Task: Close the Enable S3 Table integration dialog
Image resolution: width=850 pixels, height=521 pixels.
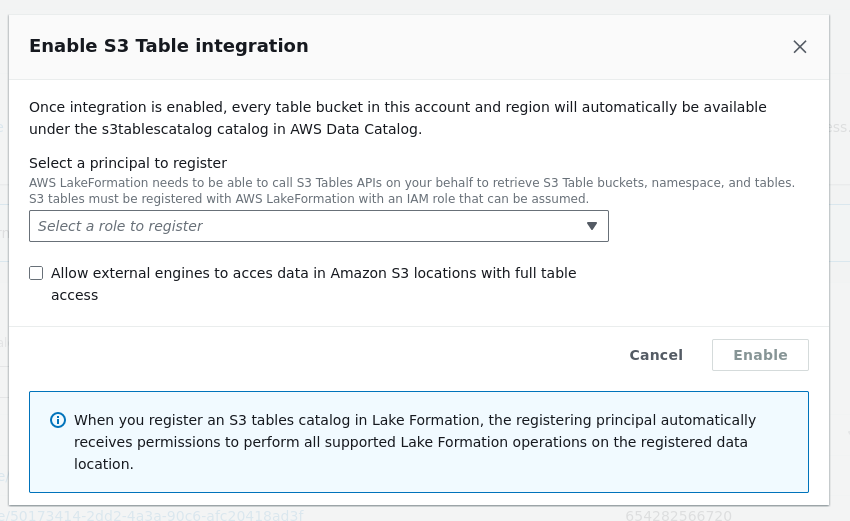Action: (x=800, y=47)
